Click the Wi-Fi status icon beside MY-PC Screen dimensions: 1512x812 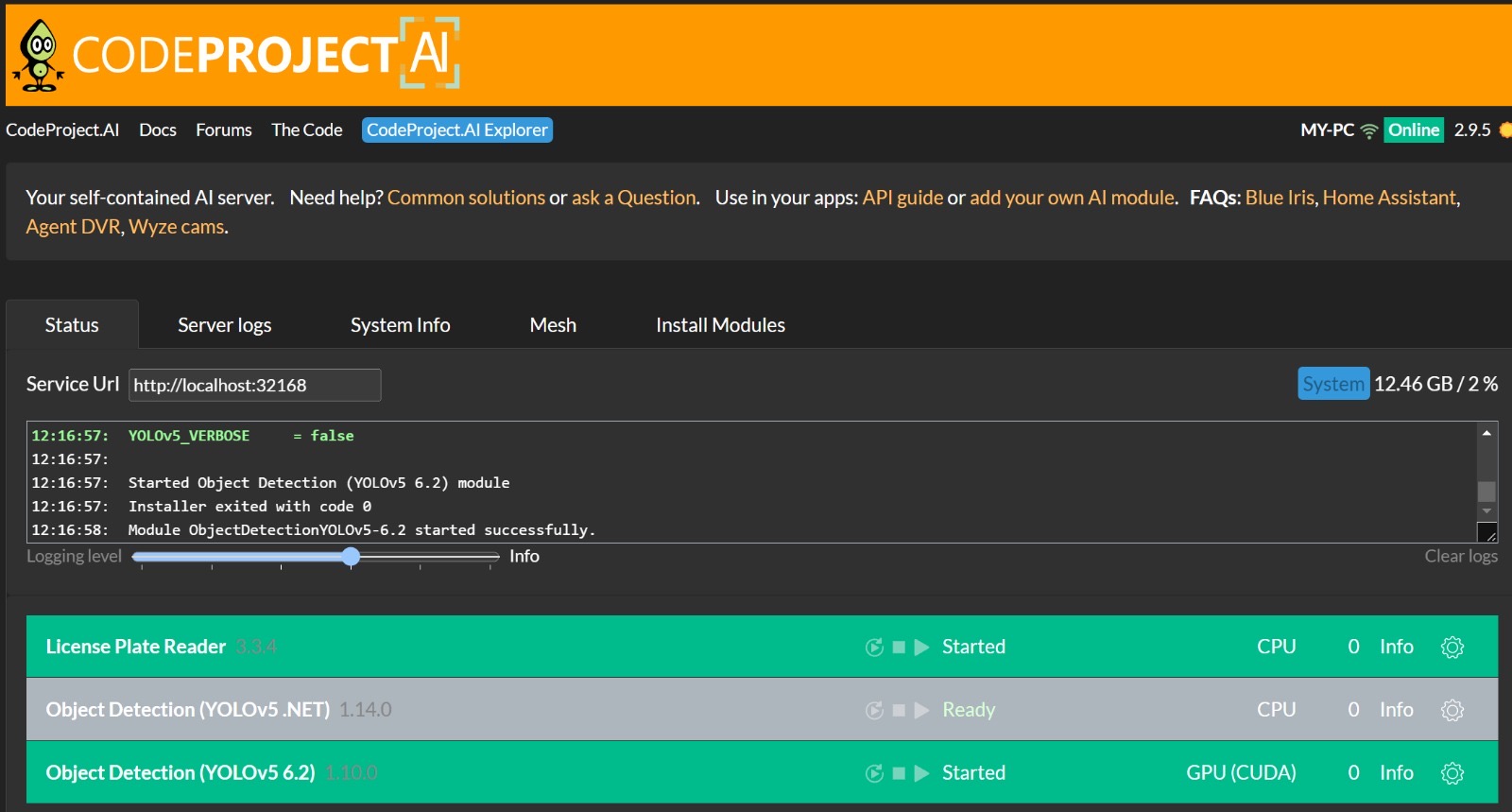(1368, 131)
